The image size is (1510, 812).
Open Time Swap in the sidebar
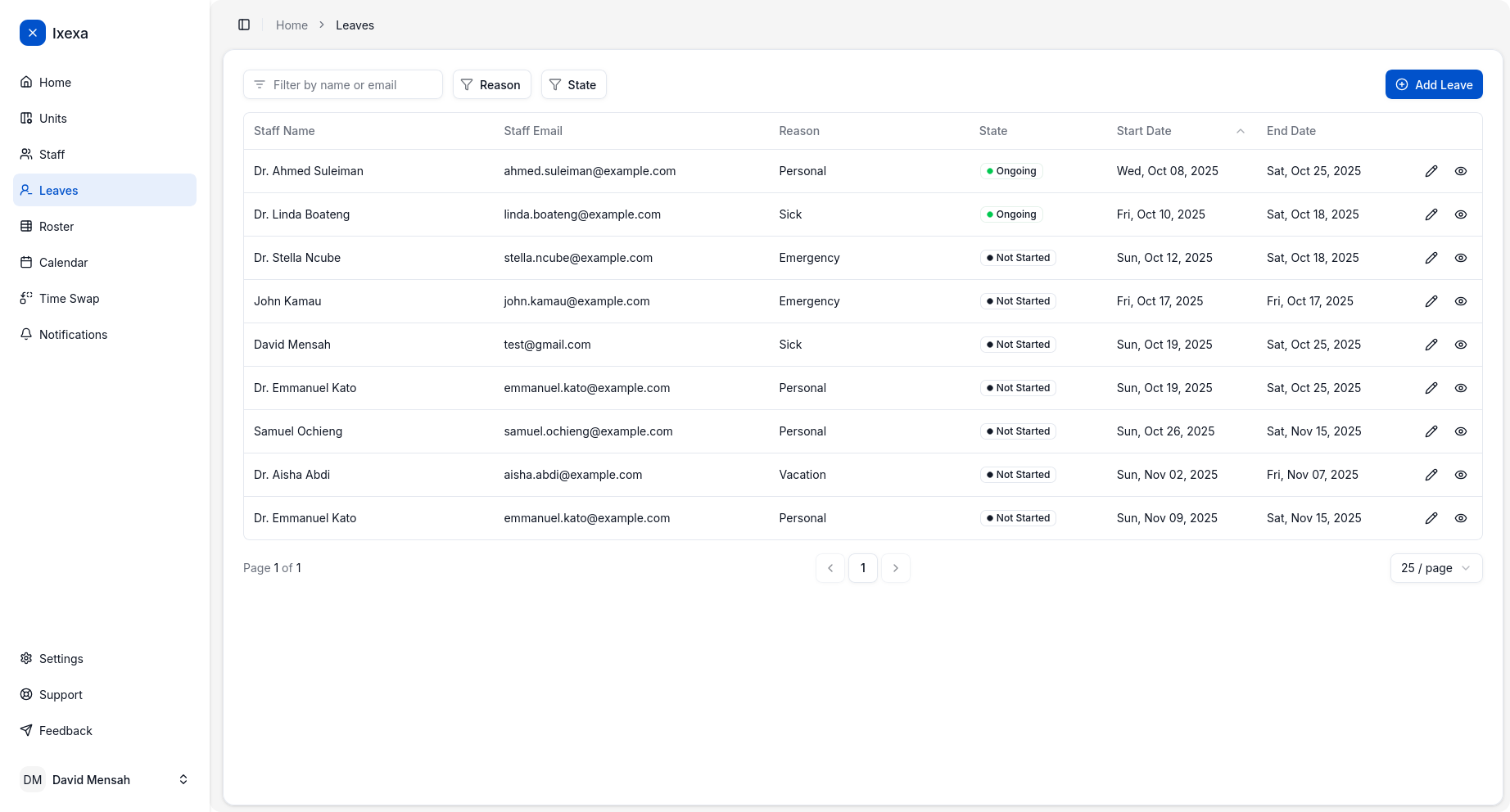(69, 299)
